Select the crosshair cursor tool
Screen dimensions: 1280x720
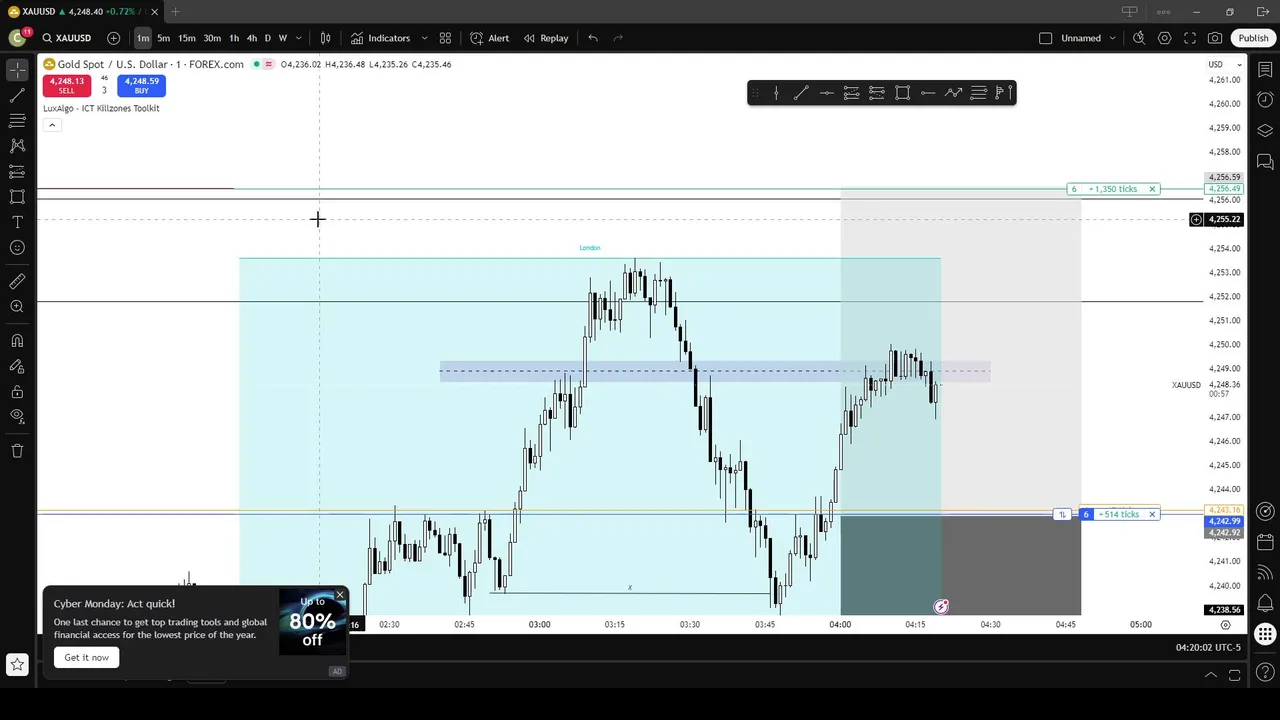point(17,69)
